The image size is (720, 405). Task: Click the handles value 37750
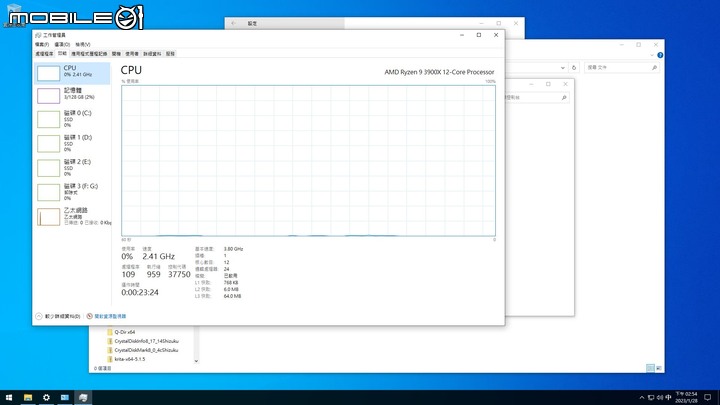(179, 275)
